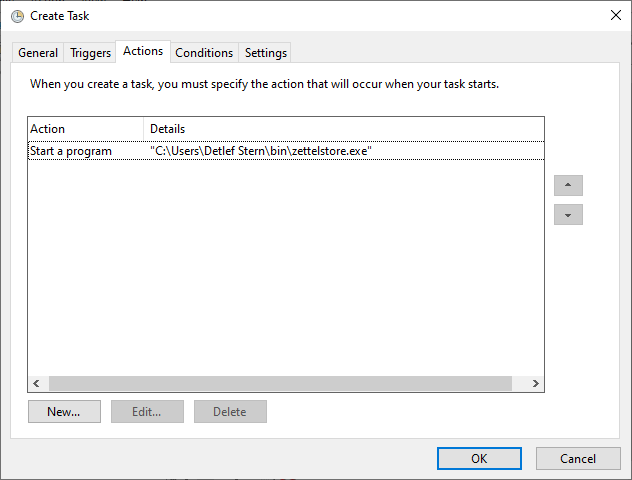This screenshot has height=480, width=632.
Task: Move selected action down with arrow button
Action: pyautogui.click(x=568, y=215)
